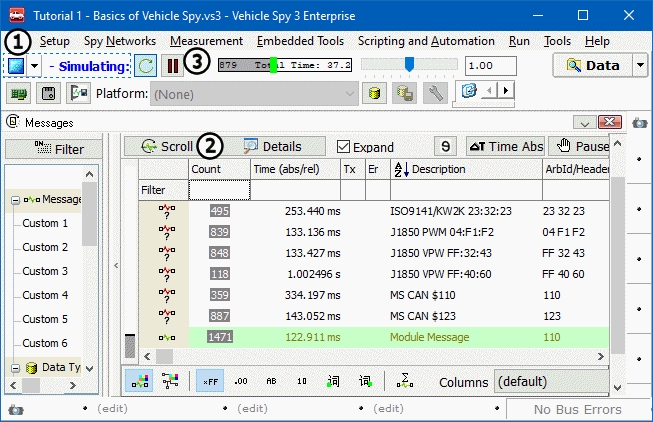Toggle the Expand checkbox

pyautogui.click(x=344, y=147)
